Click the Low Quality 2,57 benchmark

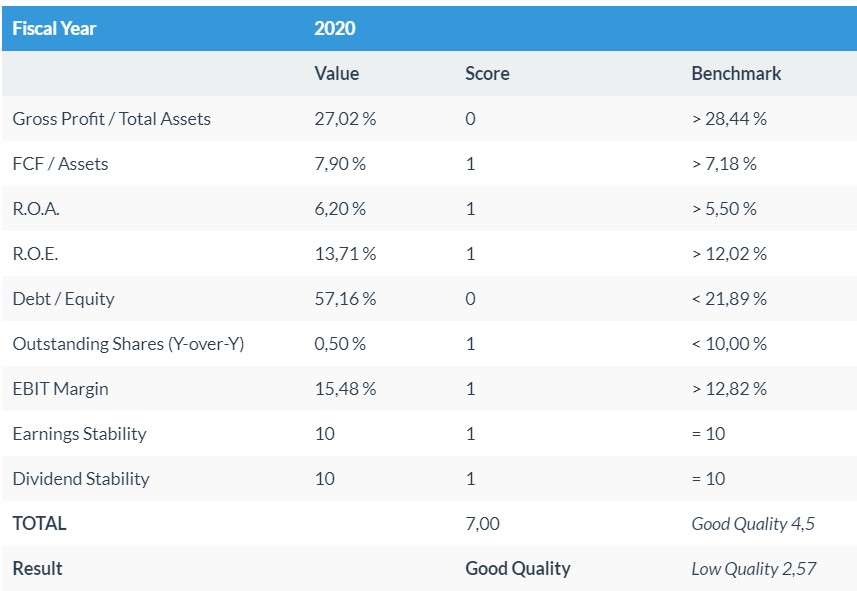click(x=753, y=569)
